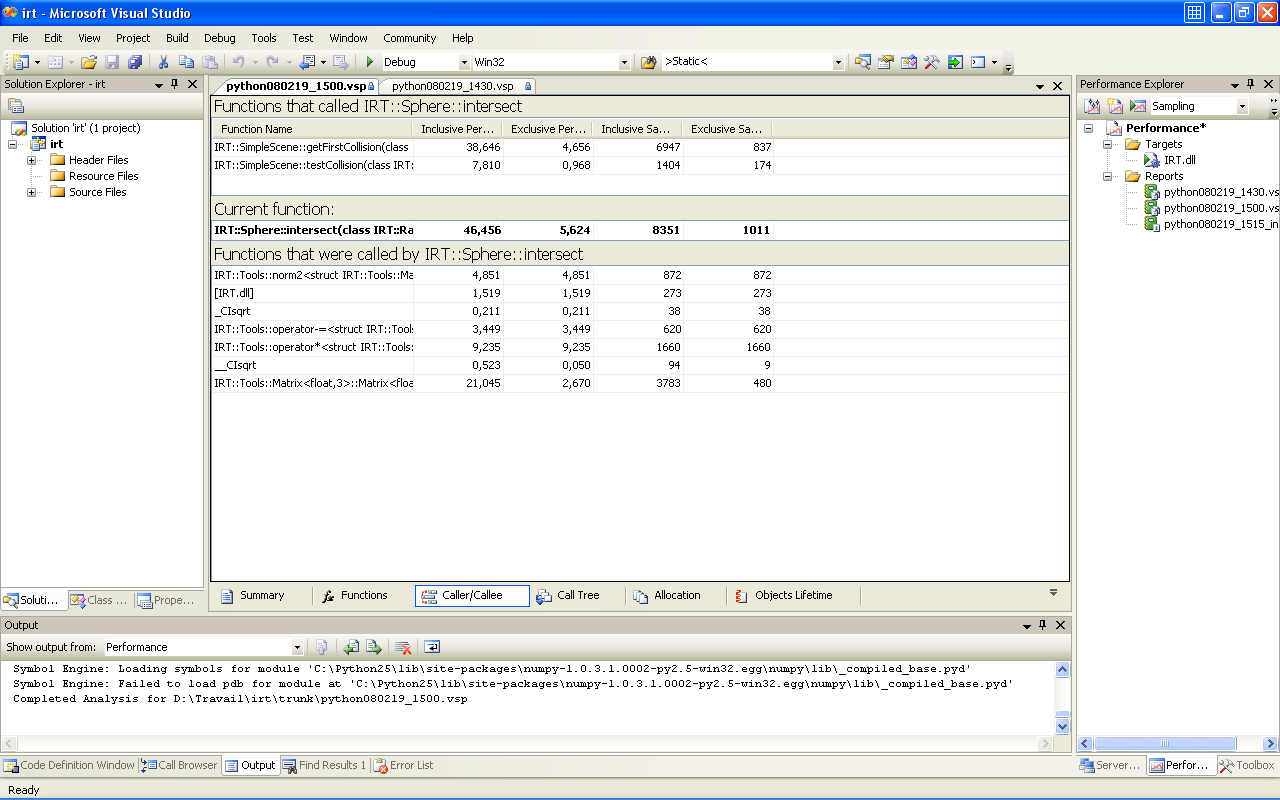Screen dimensions: 1280x800
Task: Click the Open File folder icon
Action: click(89, 62)
